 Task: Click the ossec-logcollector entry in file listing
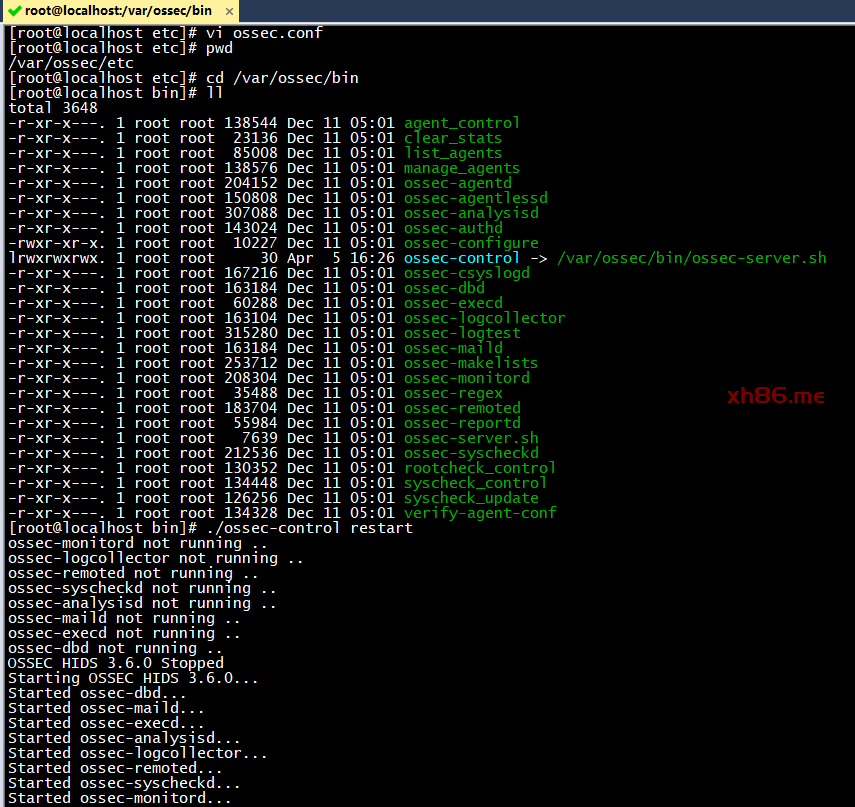(x=484, y=318)
